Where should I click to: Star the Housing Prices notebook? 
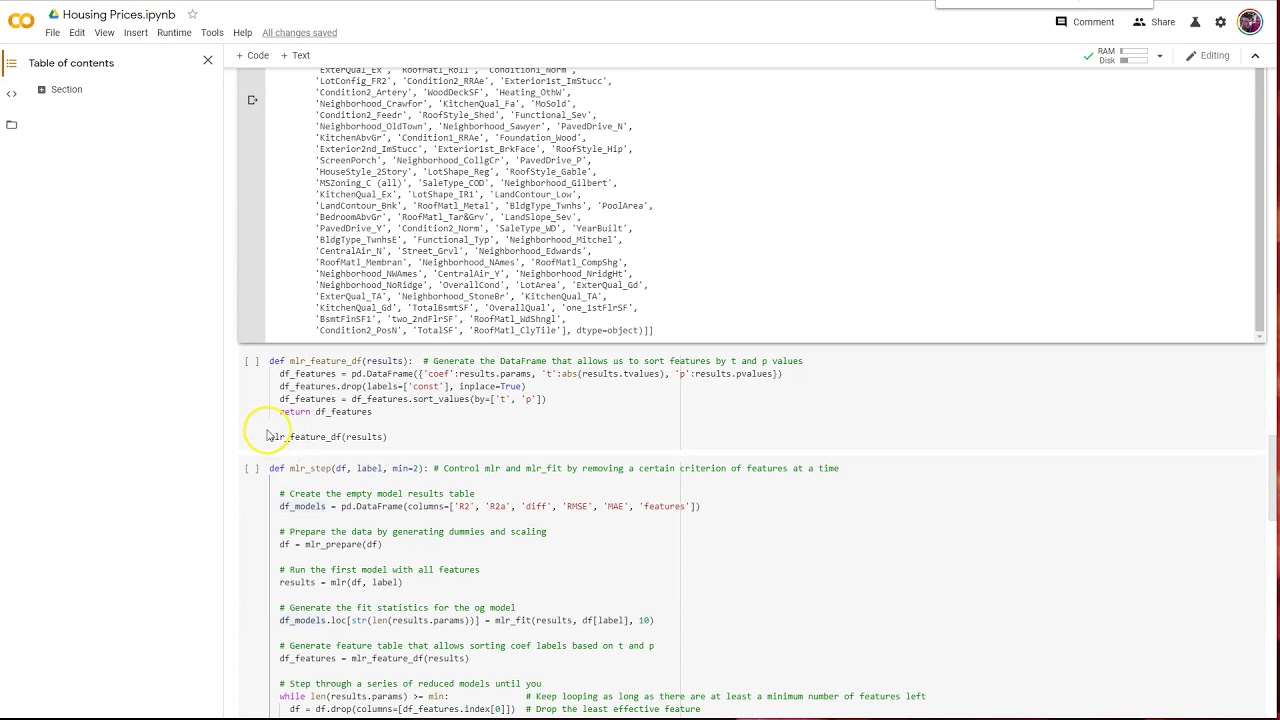192,14
